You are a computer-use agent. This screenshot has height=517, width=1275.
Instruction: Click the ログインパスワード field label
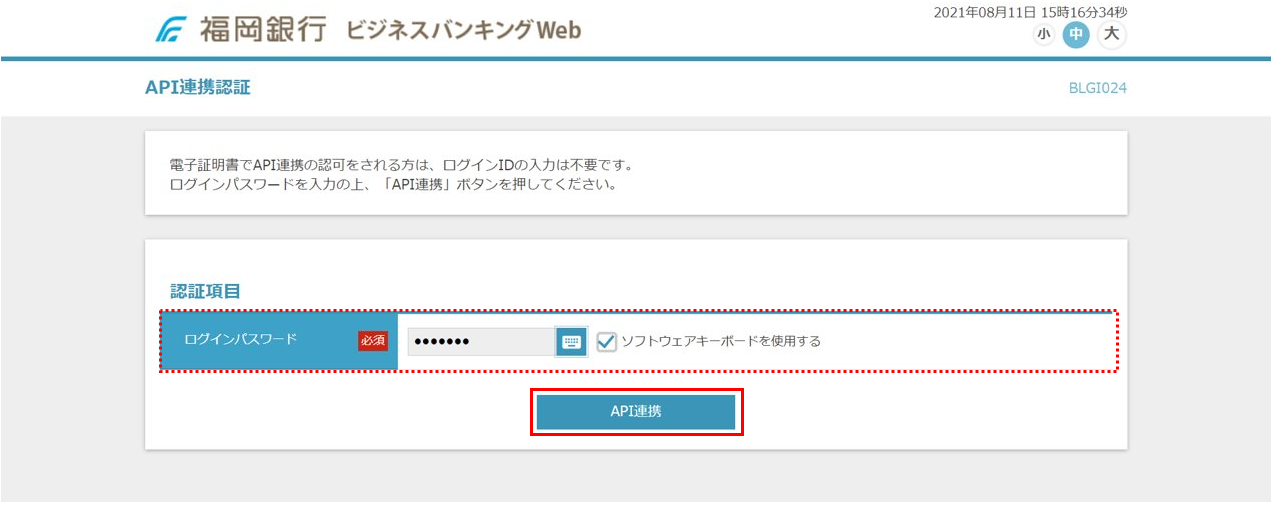click(x=241, y=339)
